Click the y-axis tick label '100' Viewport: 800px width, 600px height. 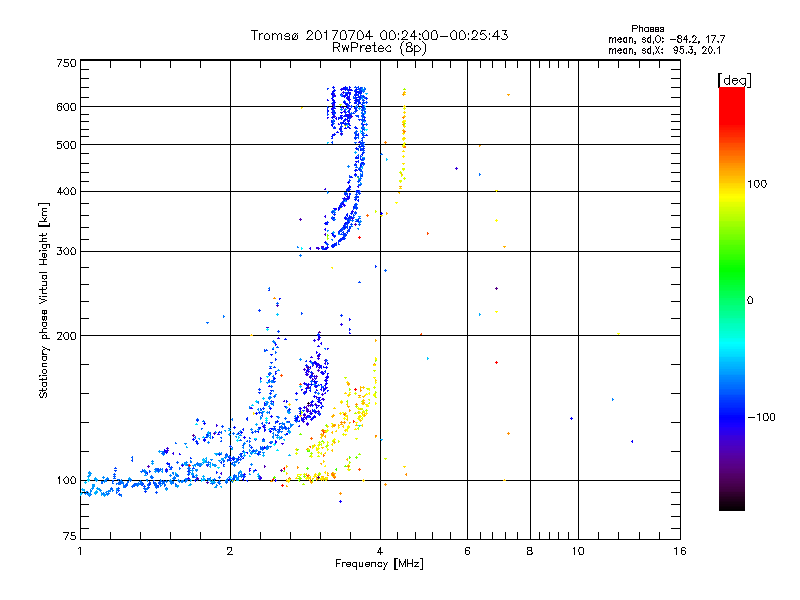66,481
